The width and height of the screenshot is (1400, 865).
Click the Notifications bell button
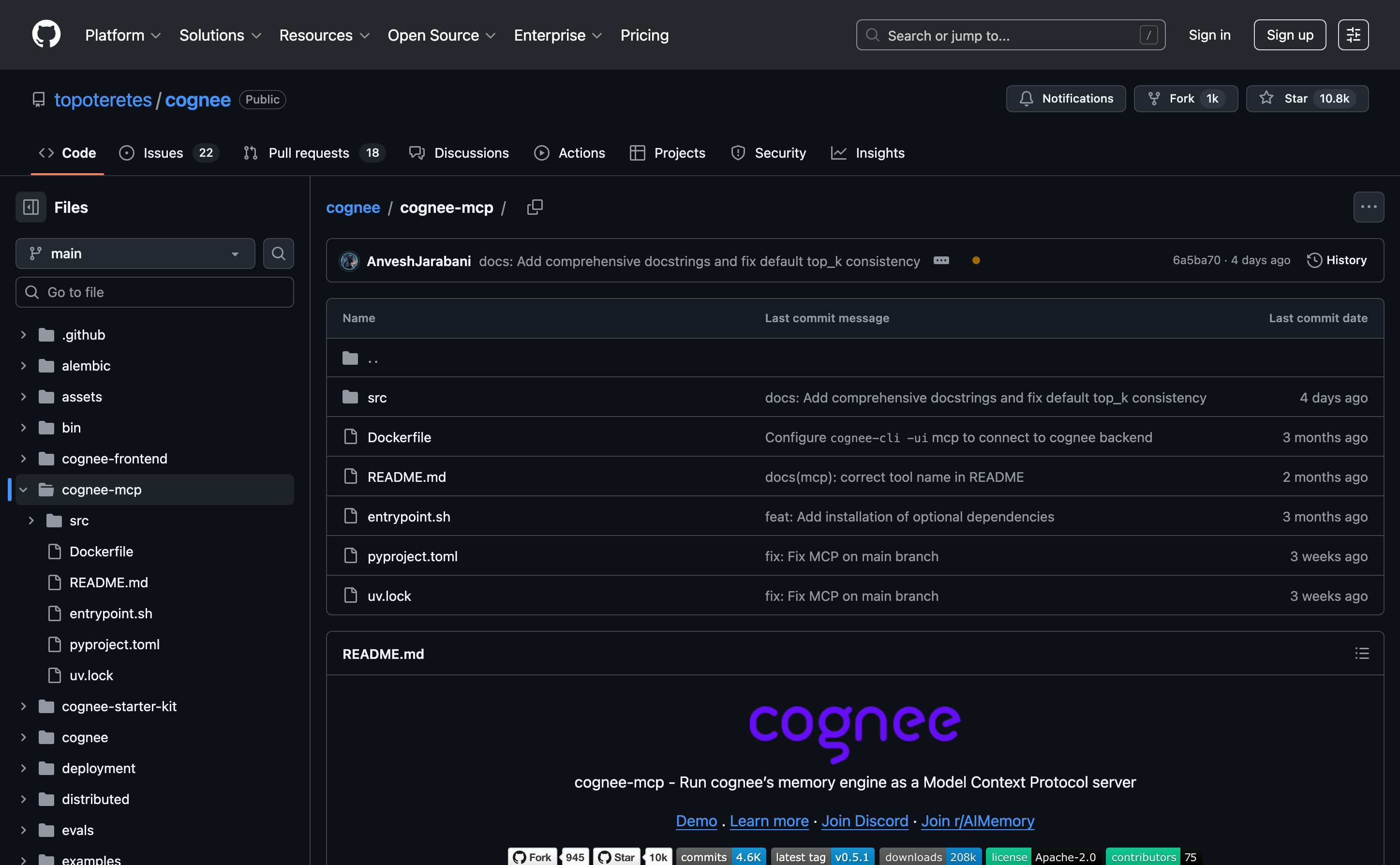click(x=1065, y=98)
